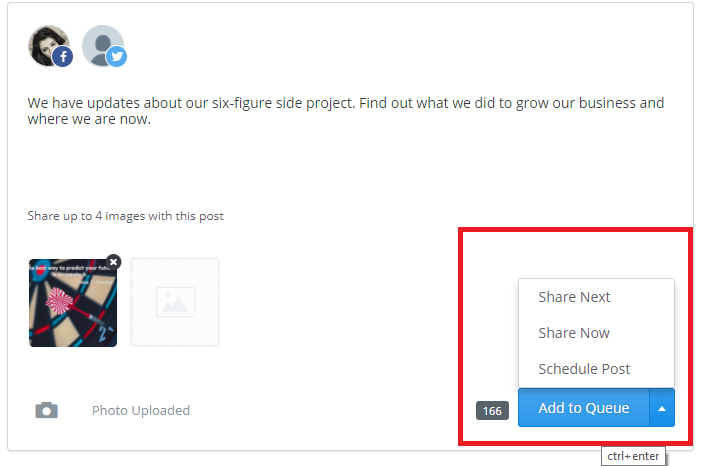Expand the arrow beside Add to Queue
The width and height of the screenshot is (704, 466).
tap(662, 408)
